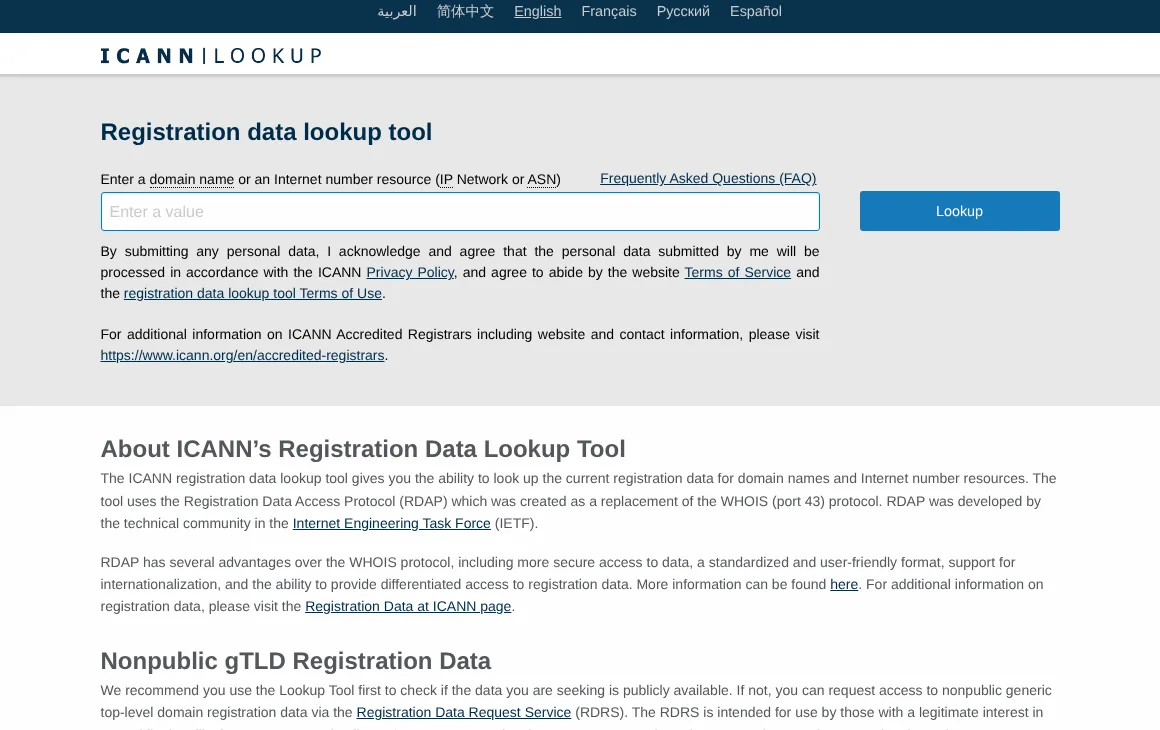
Task: Click the 'ASN' abbreviation in the label
Action: pos(542,179)
